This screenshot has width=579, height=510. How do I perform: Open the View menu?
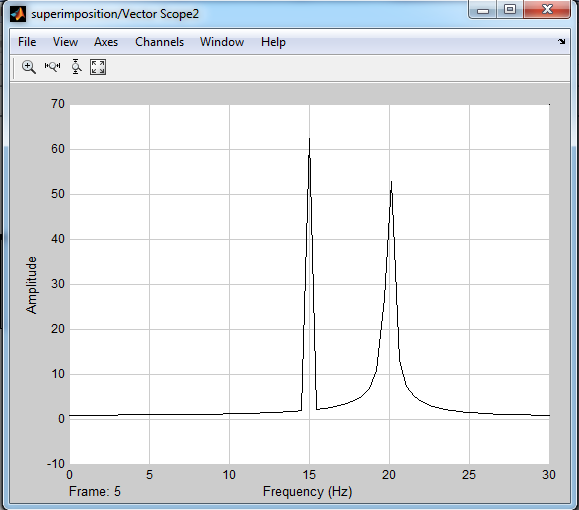[x=65, y=42]
